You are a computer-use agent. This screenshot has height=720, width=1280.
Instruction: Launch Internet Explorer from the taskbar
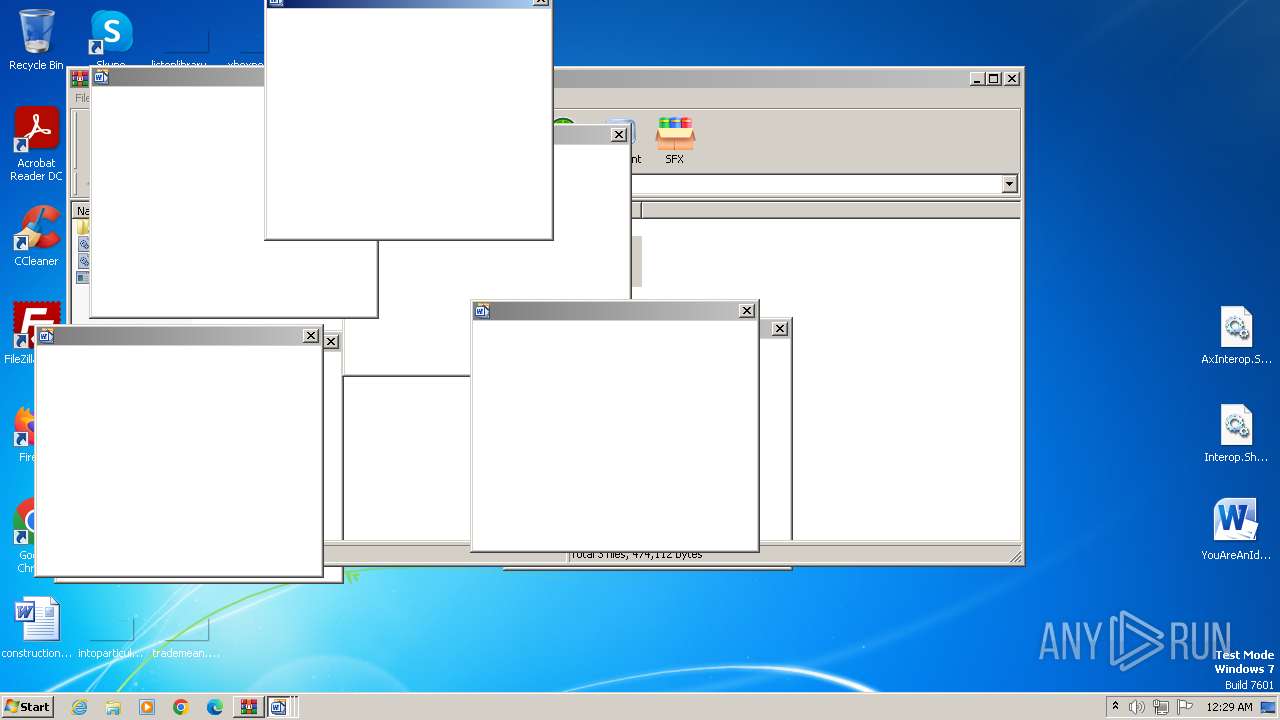pyautogui.click(x=79, y=707)
